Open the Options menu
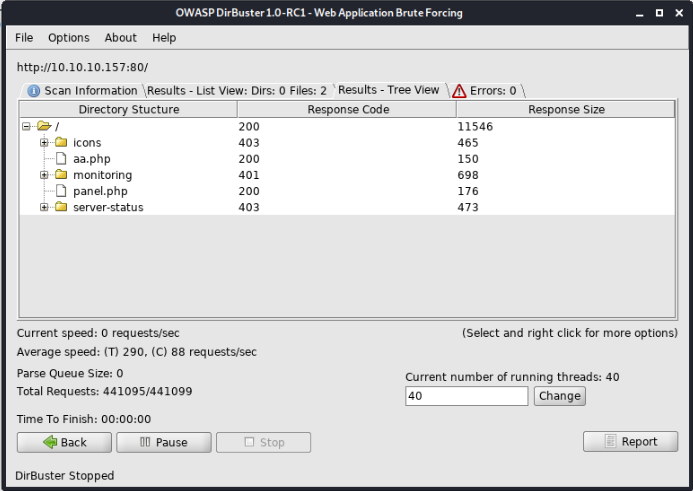Image resolution: width=693 pixels, height=491 pixels. (x=69, y=38)
